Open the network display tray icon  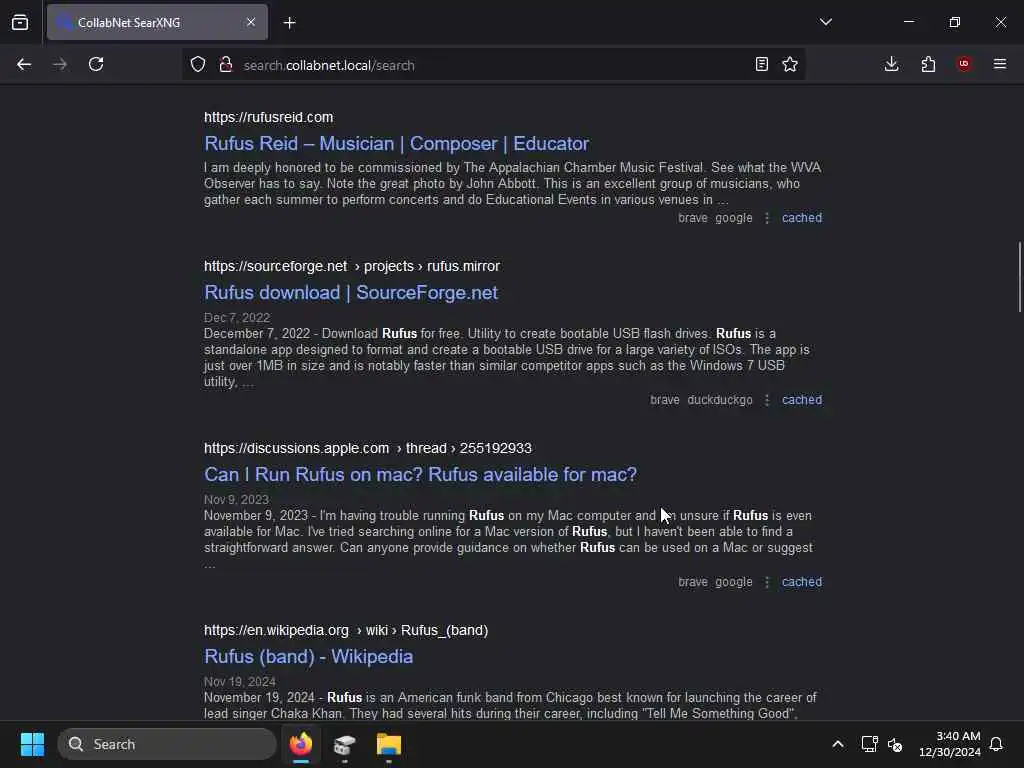point(869,744)
